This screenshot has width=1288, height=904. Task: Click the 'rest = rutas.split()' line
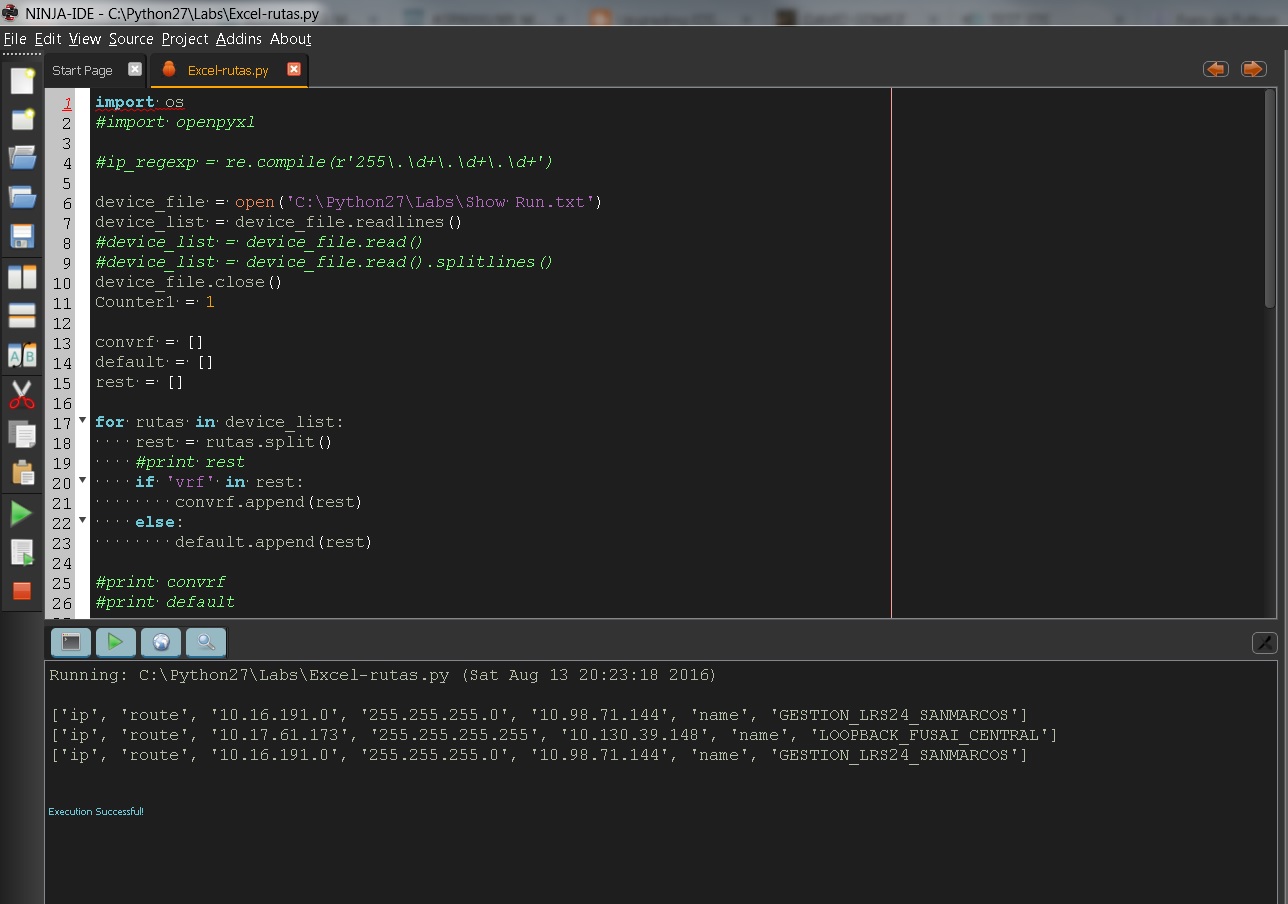[x=234, y=442]
